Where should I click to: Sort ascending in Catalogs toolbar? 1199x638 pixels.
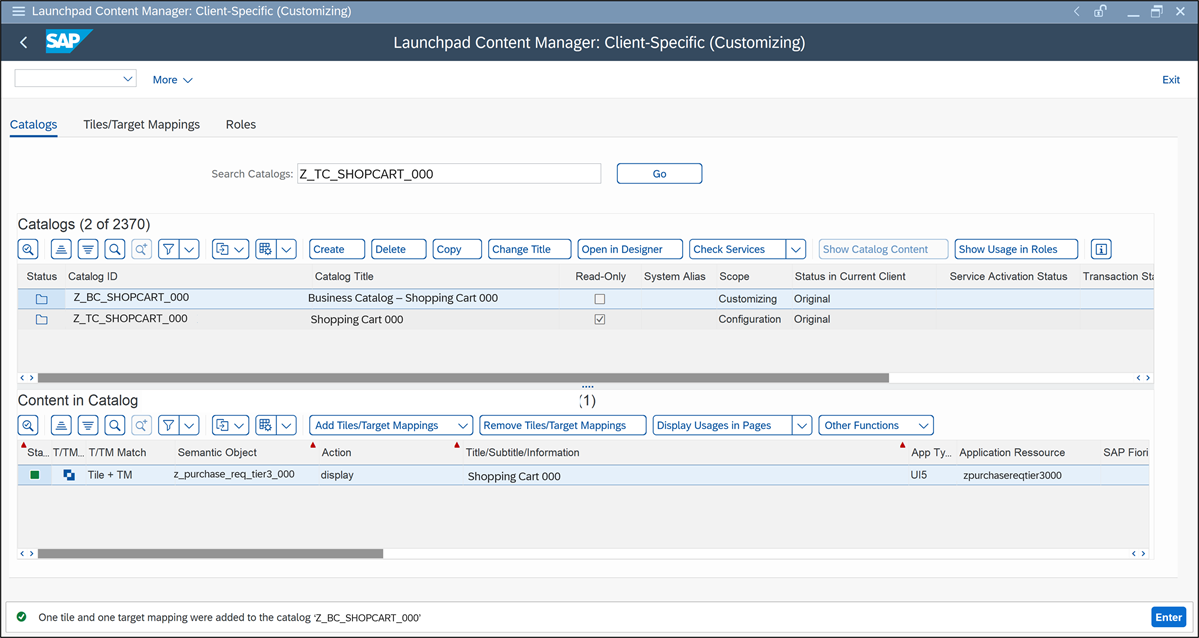click(62, 249)
